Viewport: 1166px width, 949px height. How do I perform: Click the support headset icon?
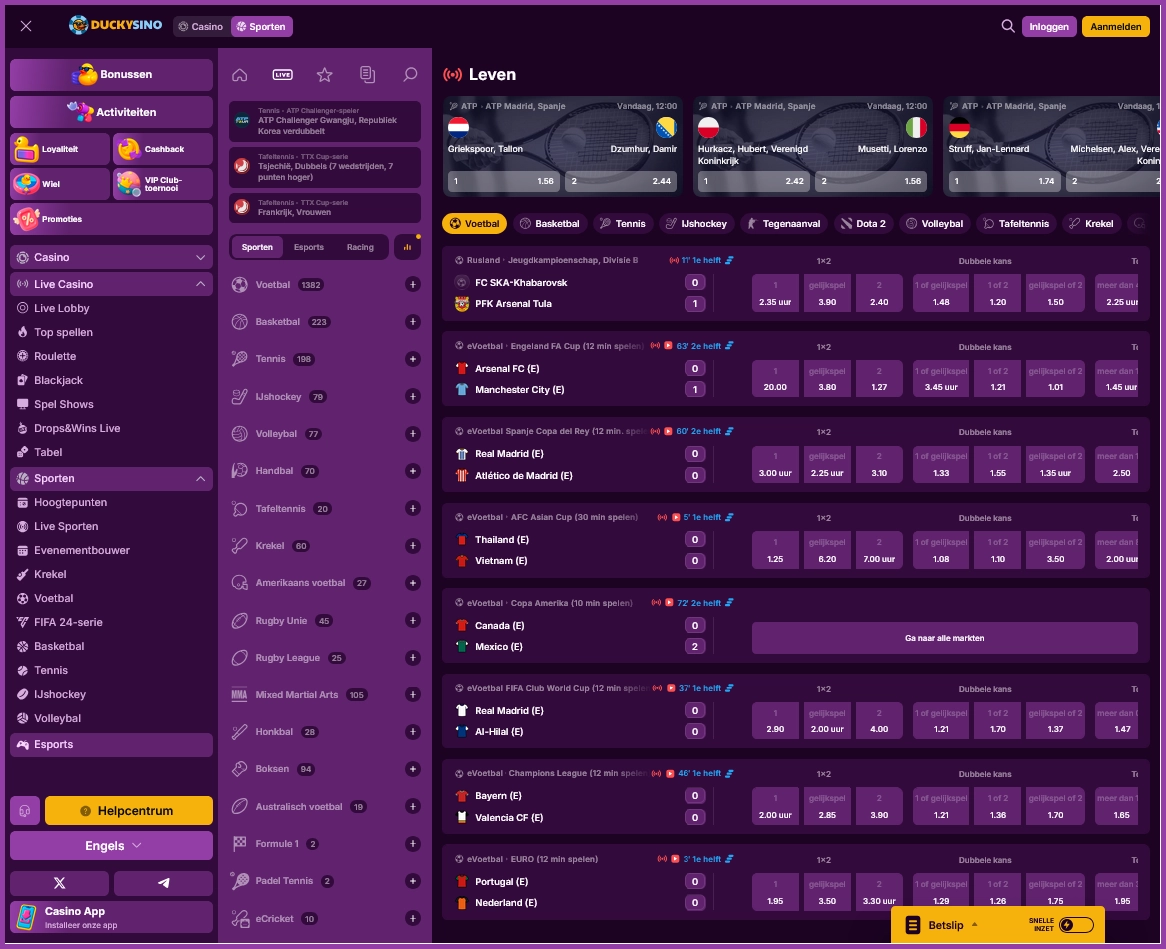click(x=25, y=811)
